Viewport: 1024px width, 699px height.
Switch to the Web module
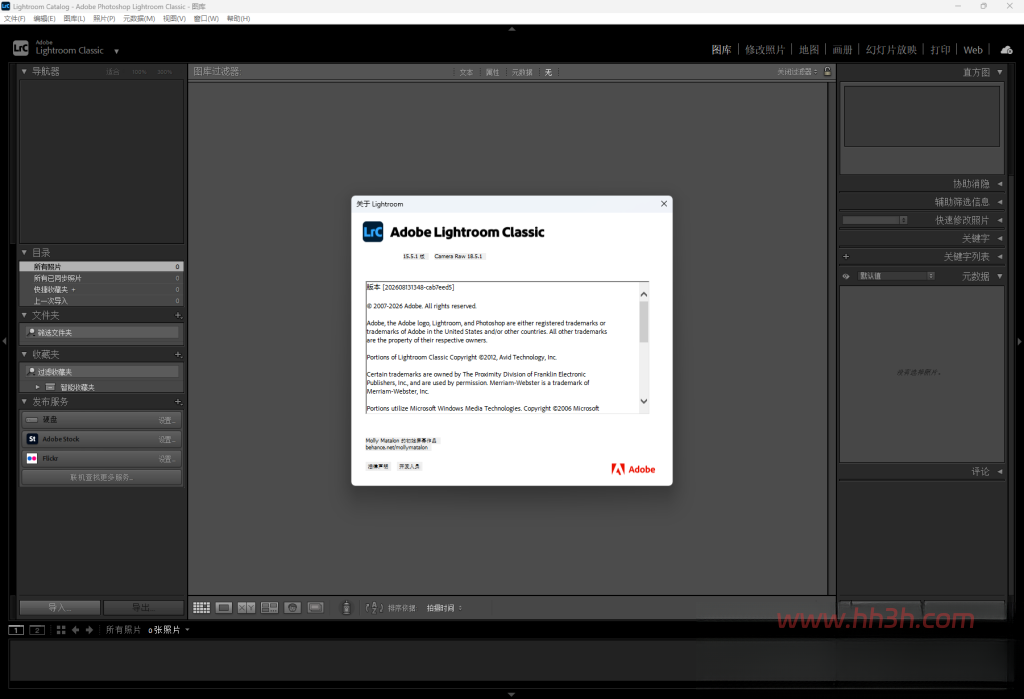tap(972, 50)
